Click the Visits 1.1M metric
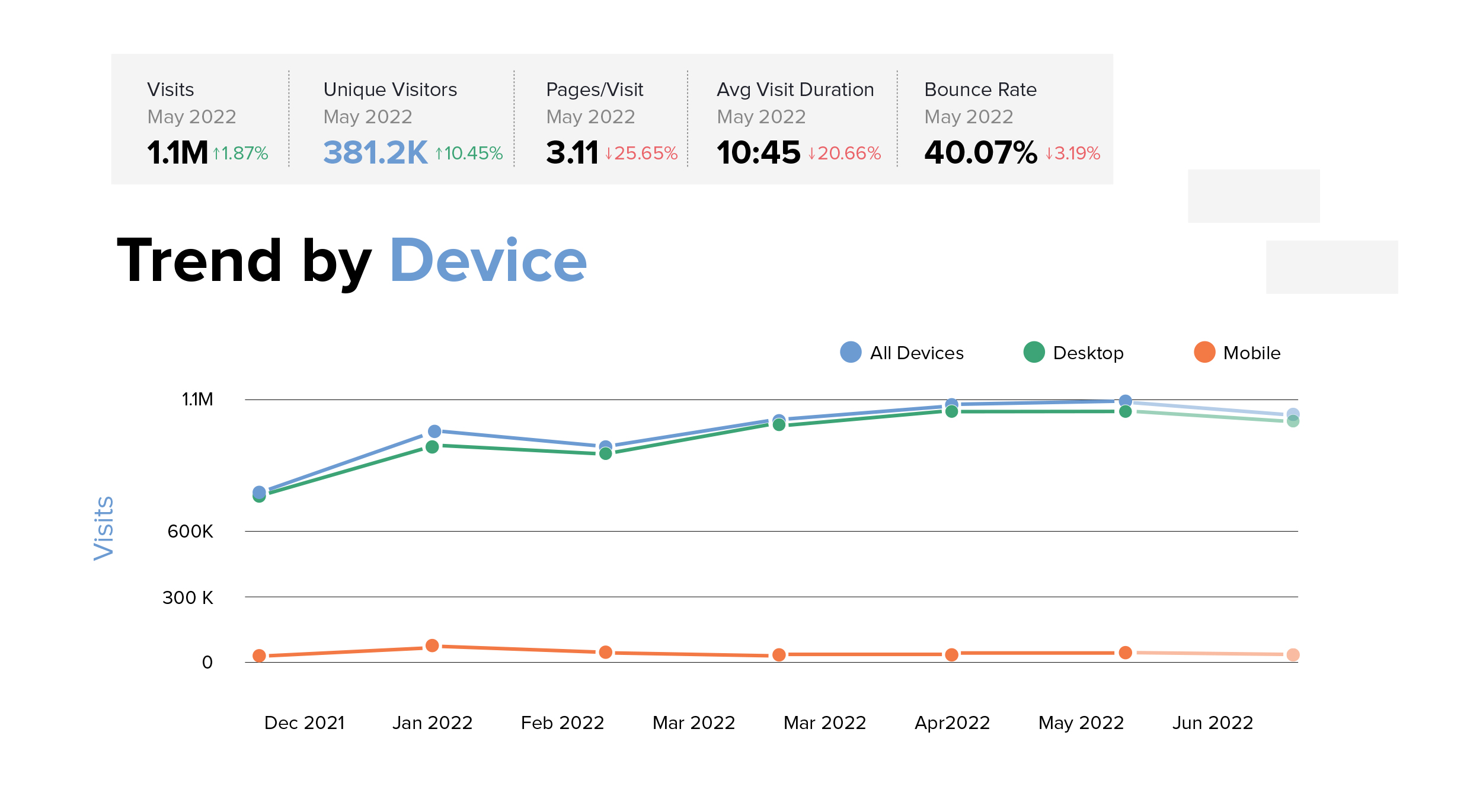 [177, 152]
